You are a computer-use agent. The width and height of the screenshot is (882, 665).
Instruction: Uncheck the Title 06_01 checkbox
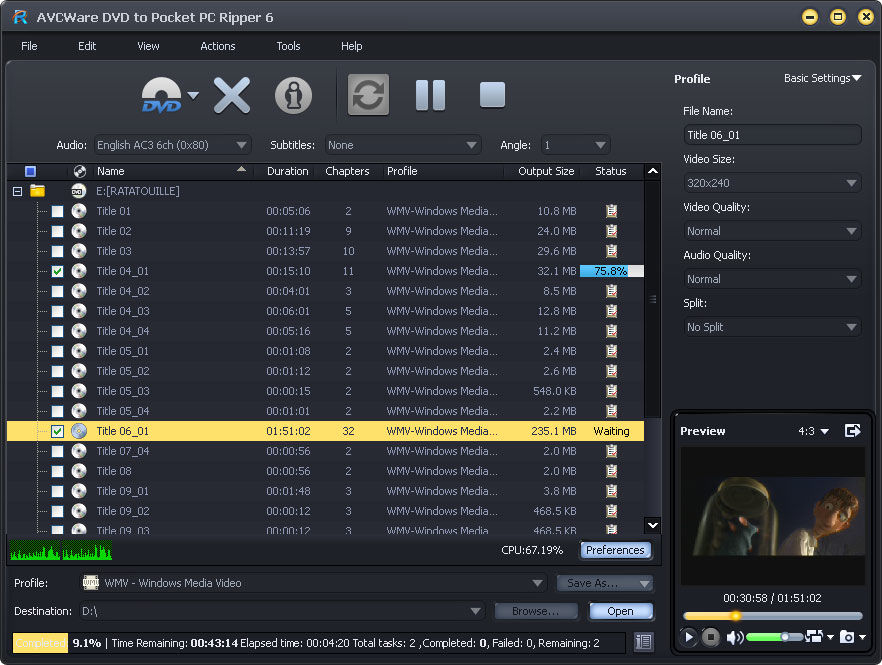(57, 431)
